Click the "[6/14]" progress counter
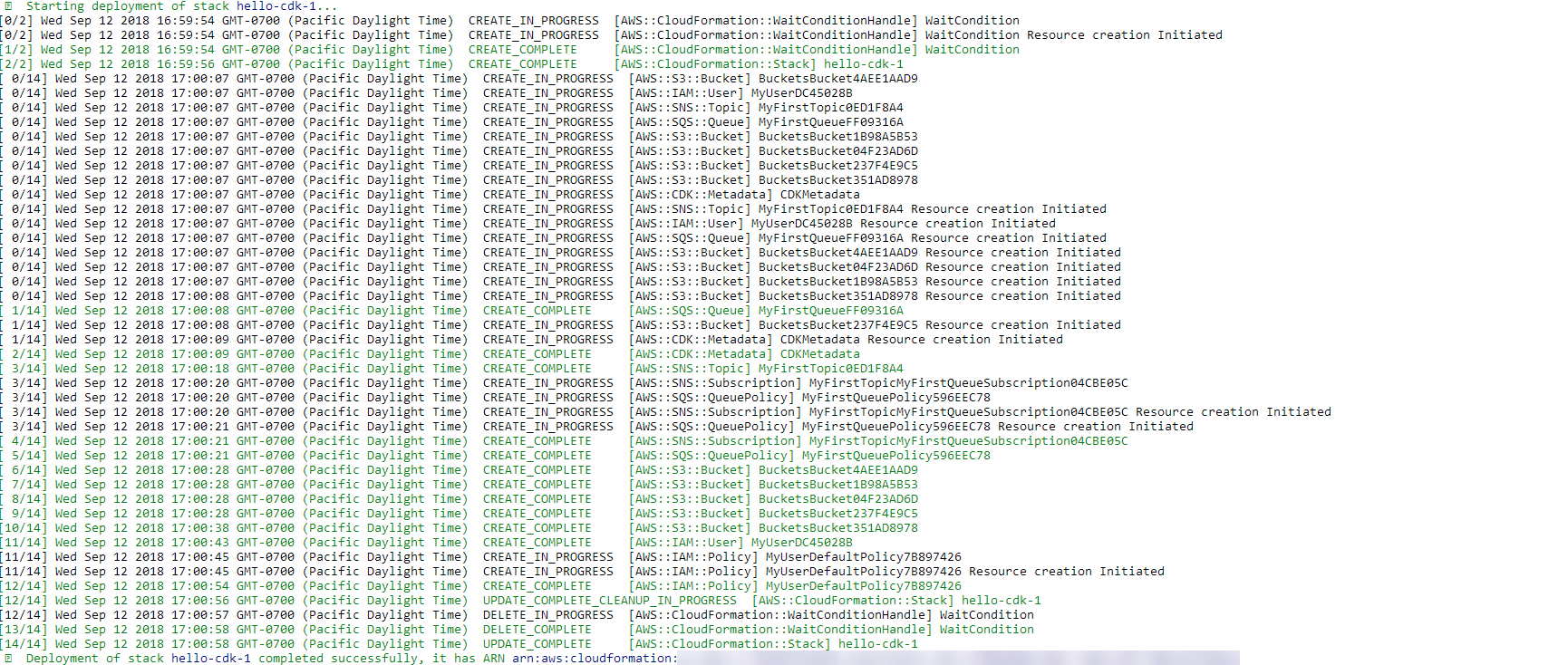 click(x=24, y=470)
